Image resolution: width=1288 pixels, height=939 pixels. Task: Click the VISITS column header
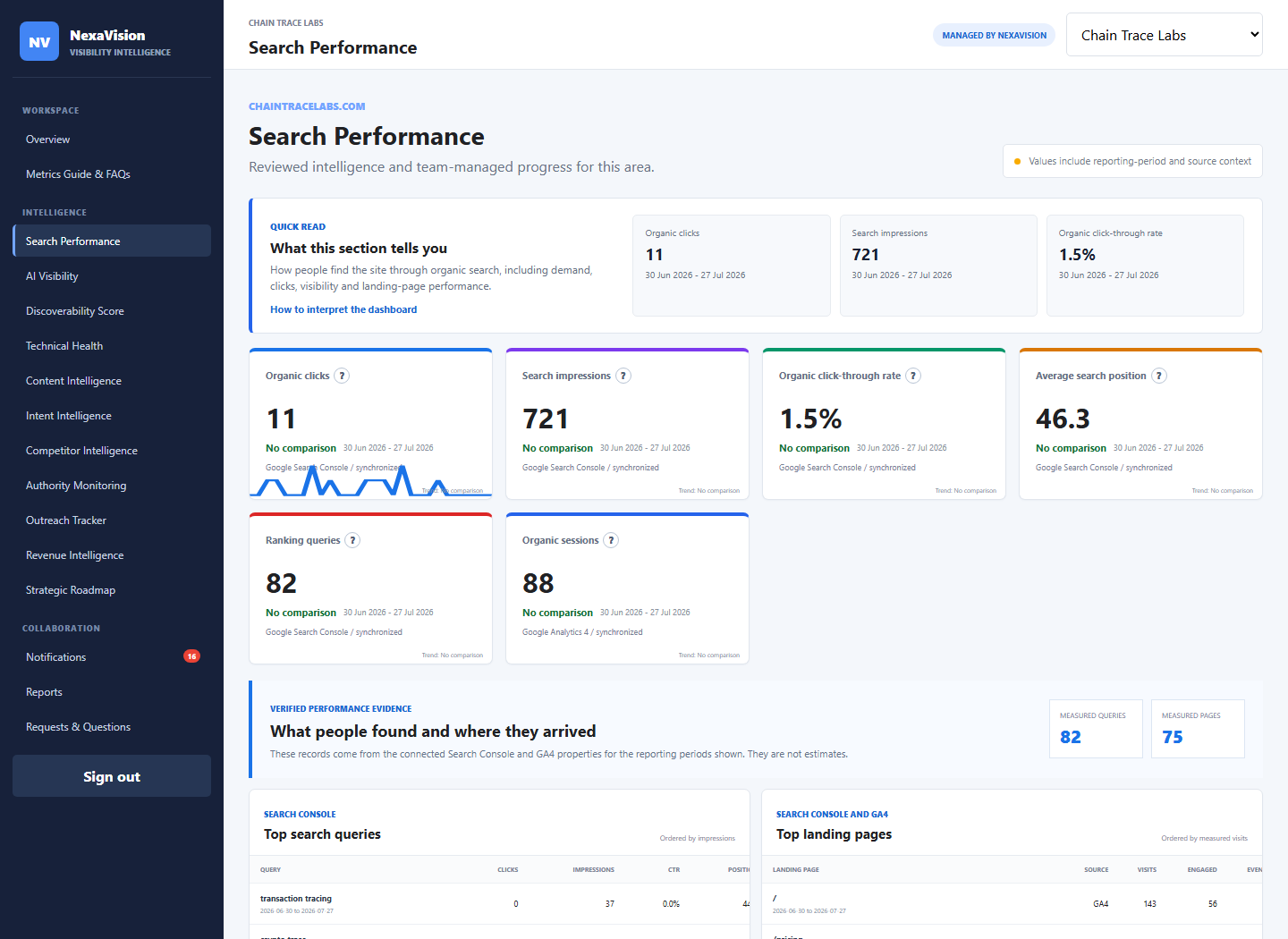point(1147,869)
